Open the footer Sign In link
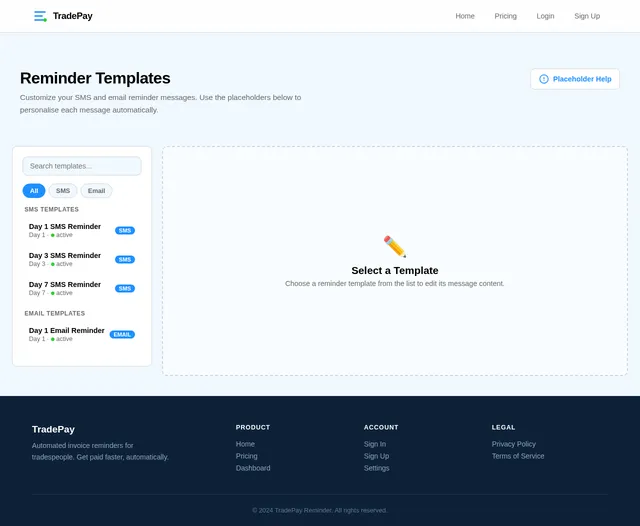This screenshot has width=640, height=526. point(375,444)
